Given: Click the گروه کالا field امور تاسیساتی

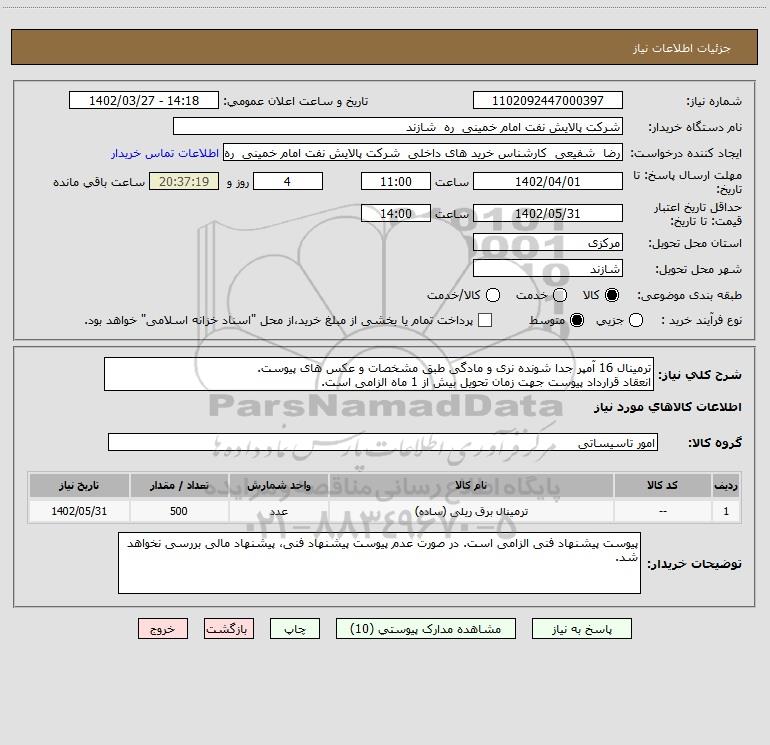Looking at the screenshot, I should [383, 442].
